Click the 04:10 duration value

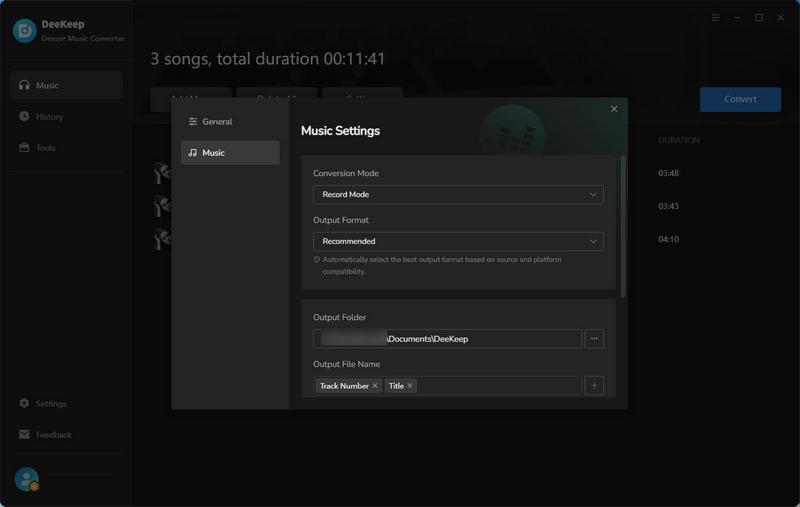point(668,239)
